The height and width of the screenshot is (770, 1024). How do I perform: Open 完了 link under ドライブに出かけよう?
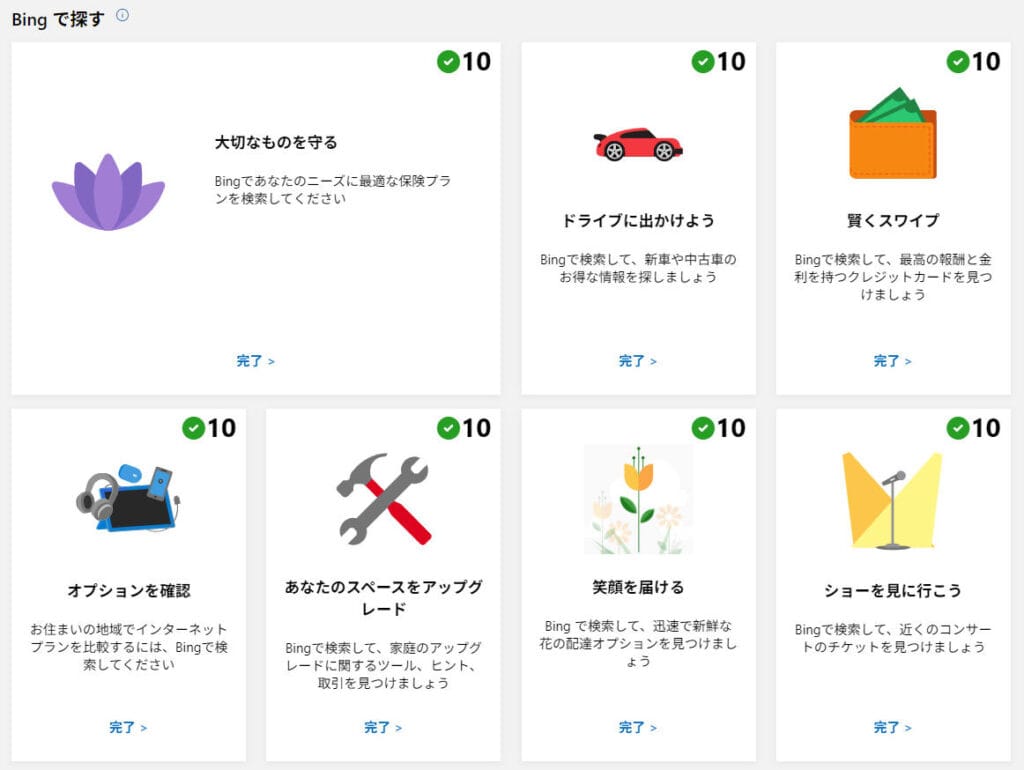coord(637,361)
